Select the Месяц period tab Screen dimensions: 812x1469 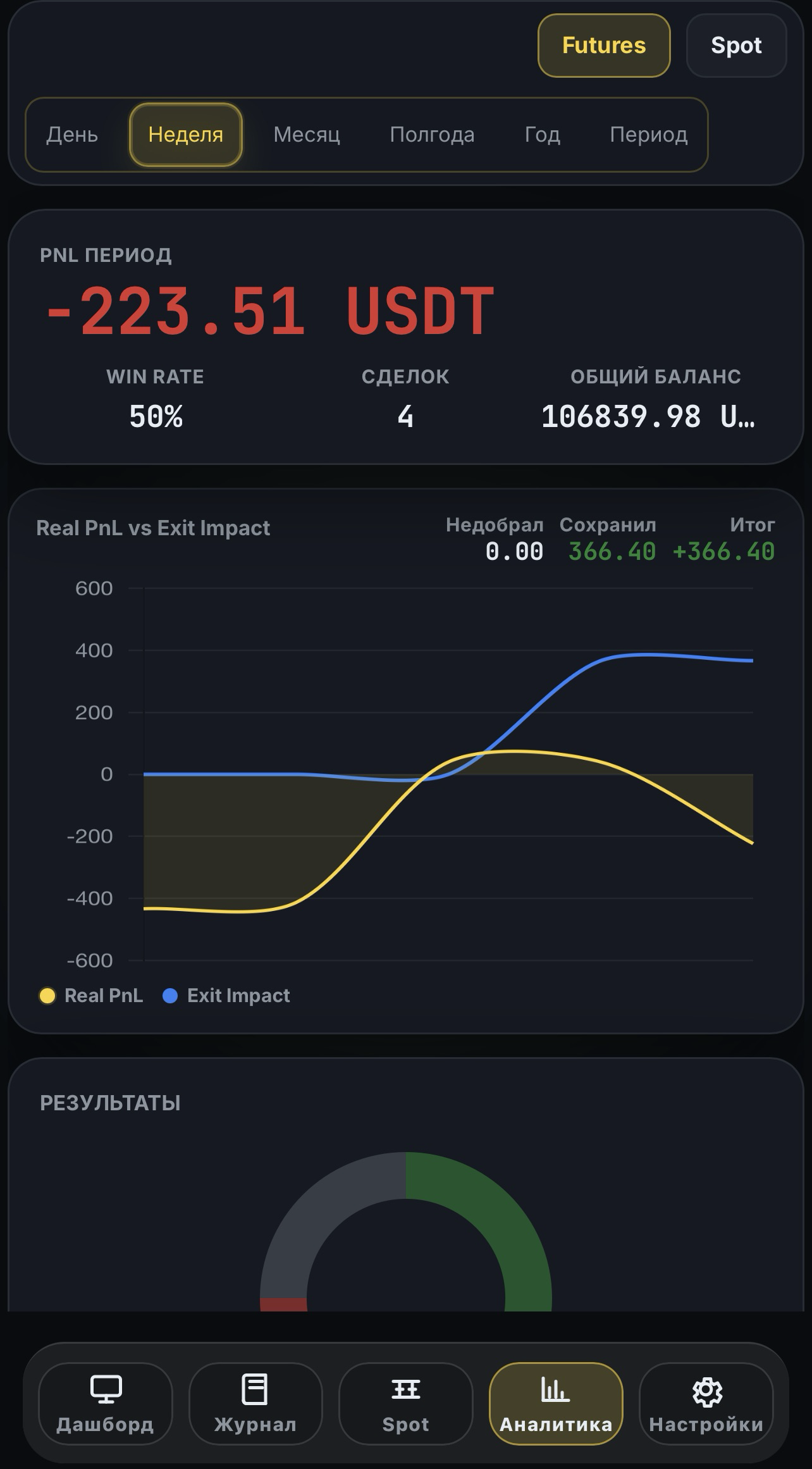308,134
